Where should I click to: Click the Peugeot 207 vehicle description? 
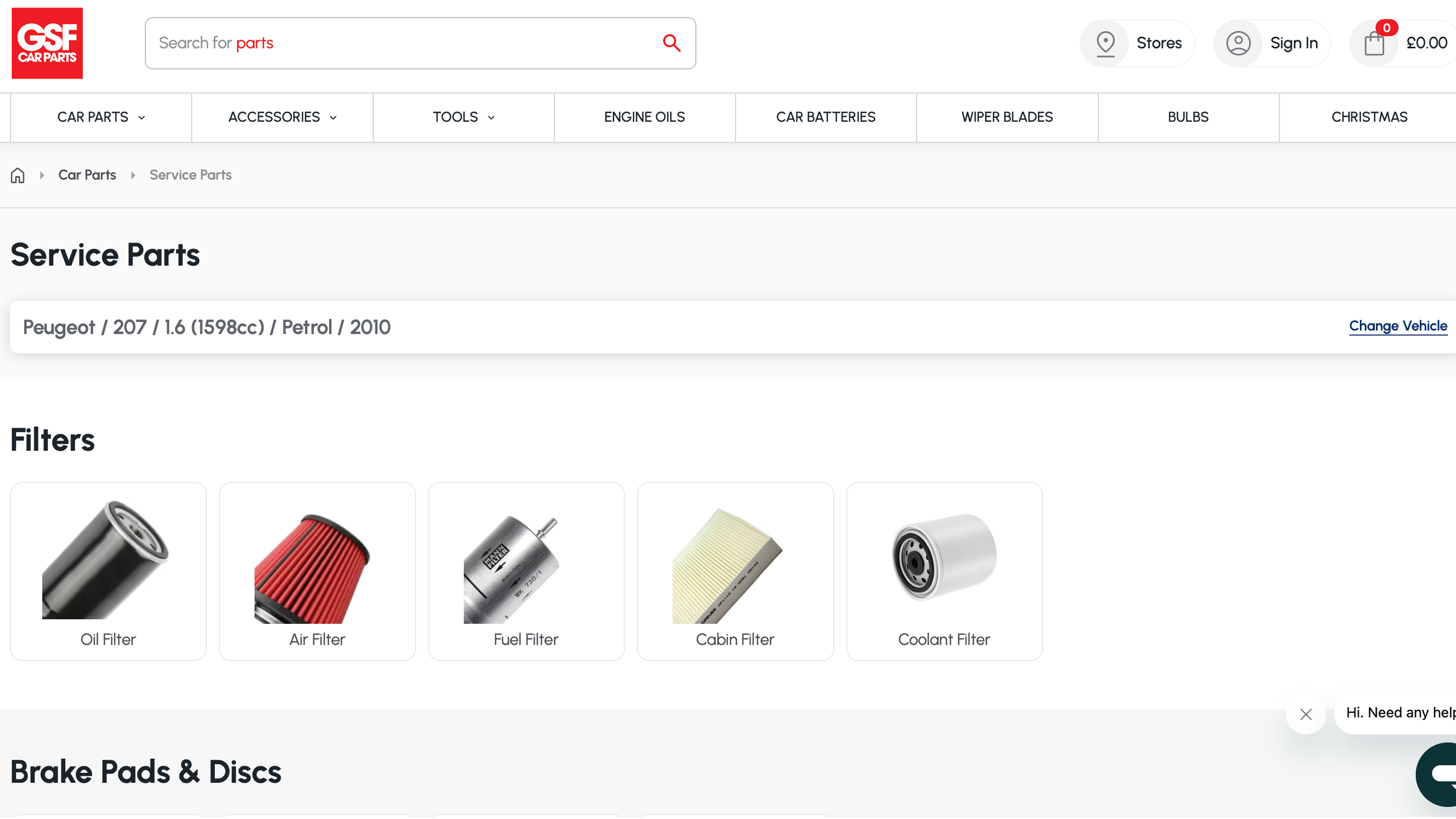point(206,327)
